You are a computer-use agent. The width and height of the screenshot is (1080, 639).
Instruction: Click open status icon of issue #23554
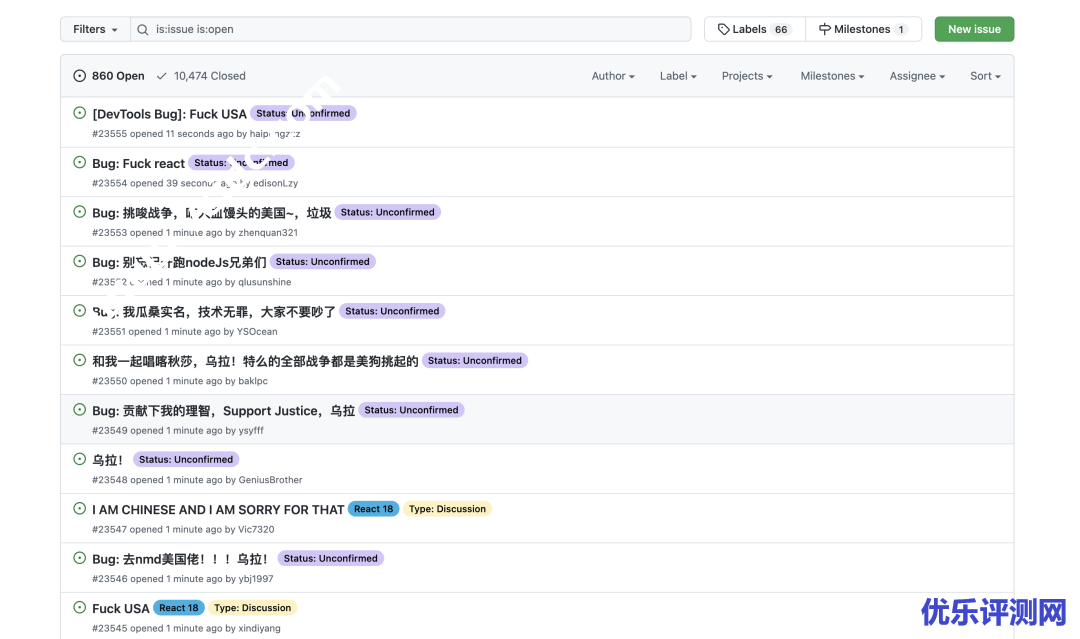[x=79, y=162]
